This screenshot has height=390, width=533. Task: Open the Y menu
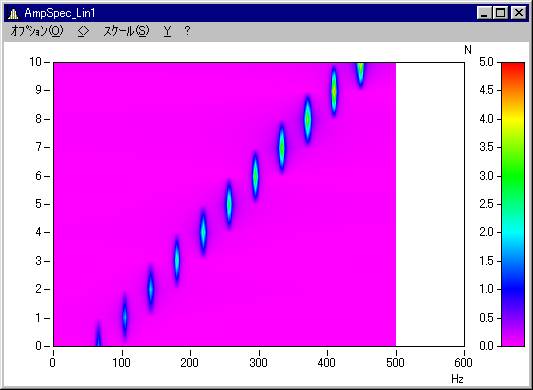[167, 31]
